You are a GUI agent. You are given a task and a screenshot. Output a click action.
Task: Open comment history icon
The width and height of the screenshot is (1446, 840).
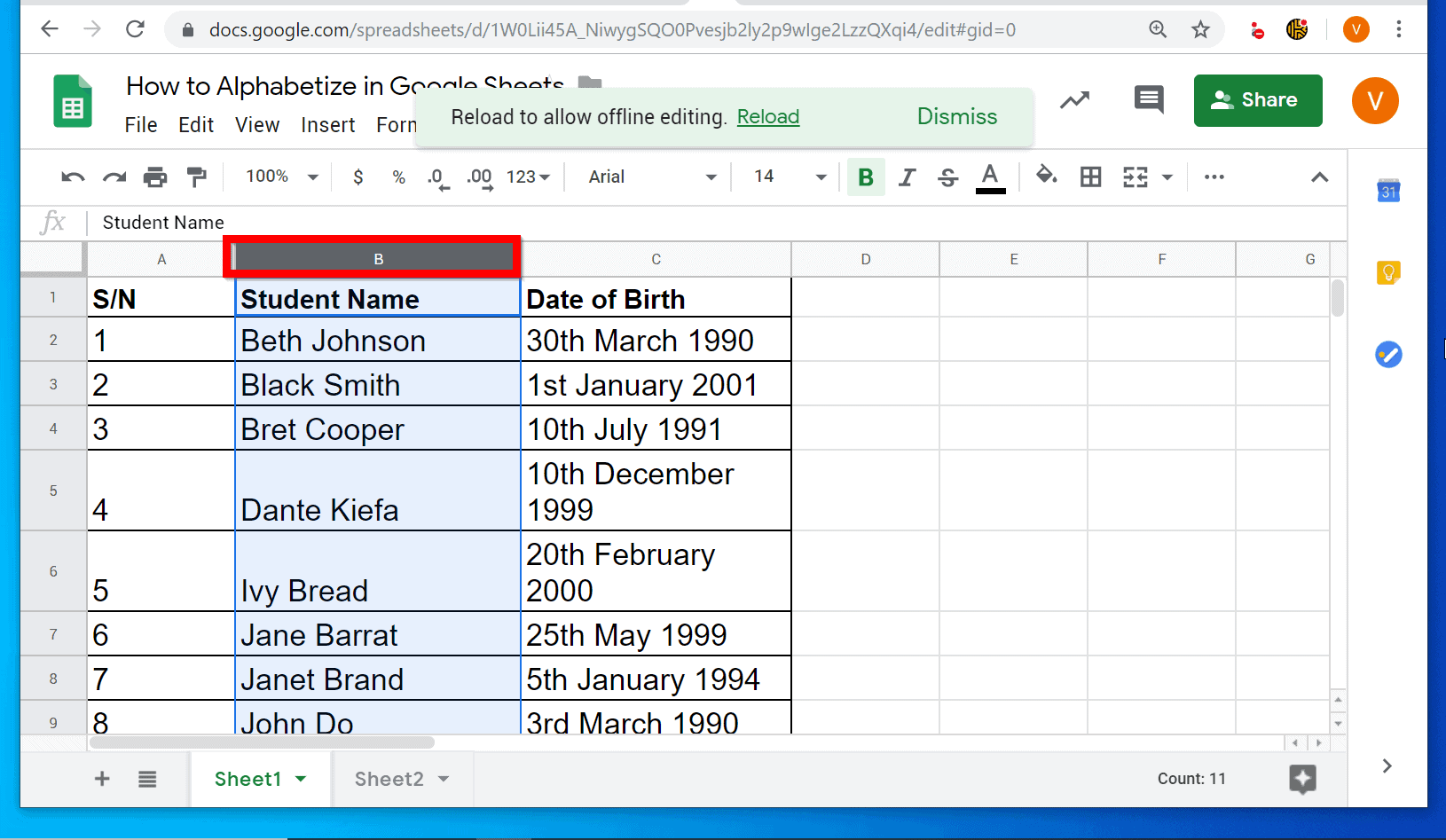[1148, 100]
